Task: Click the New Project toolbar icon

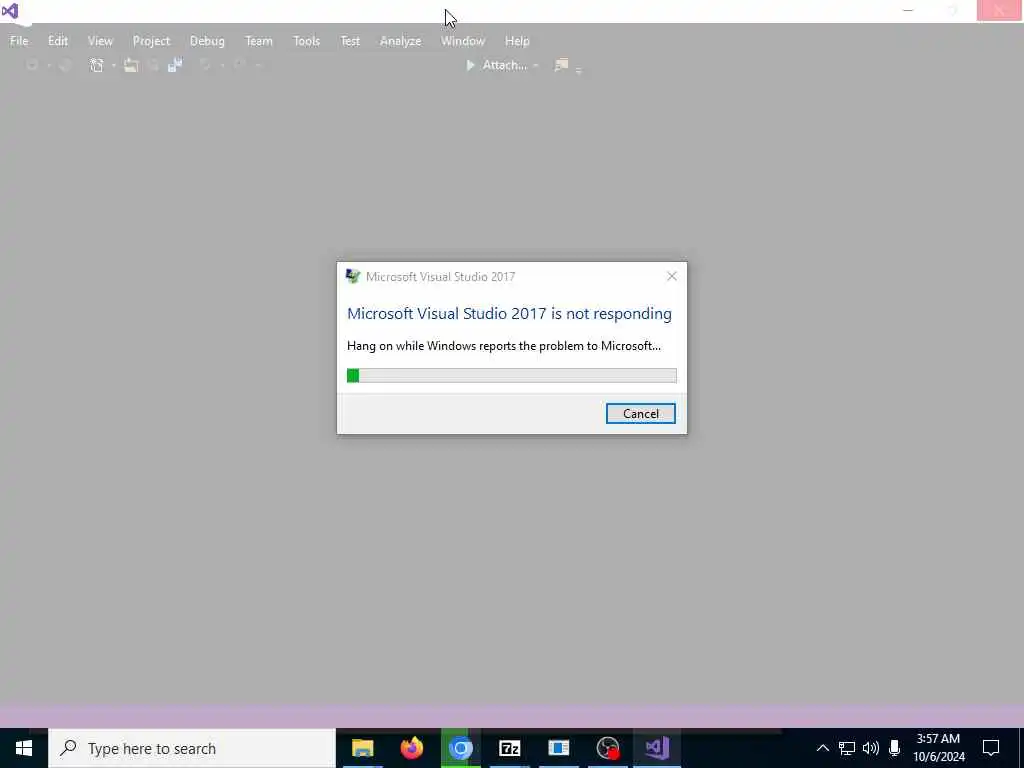Action: click(x=97, y=65)
